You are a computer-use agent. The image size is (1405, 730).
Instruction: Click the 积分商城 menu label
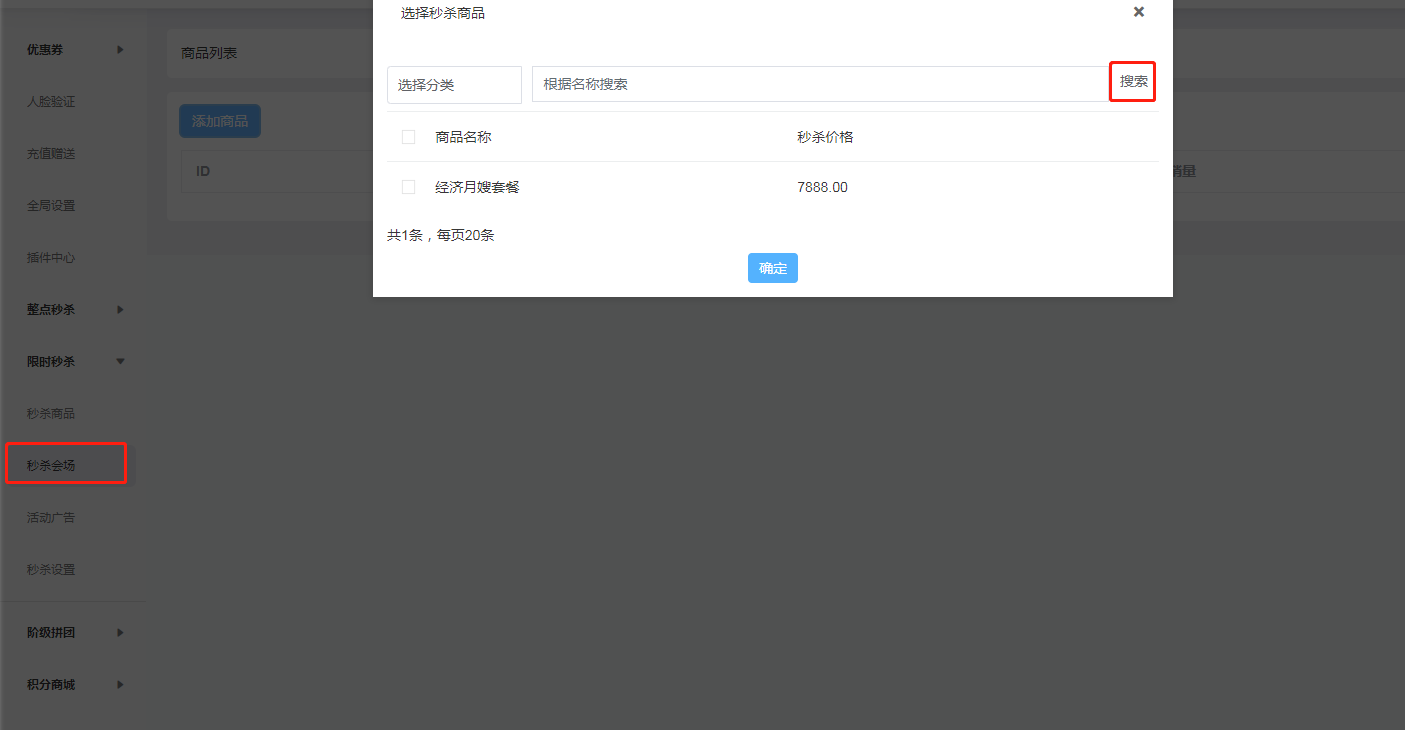click(x=51, y=684)
